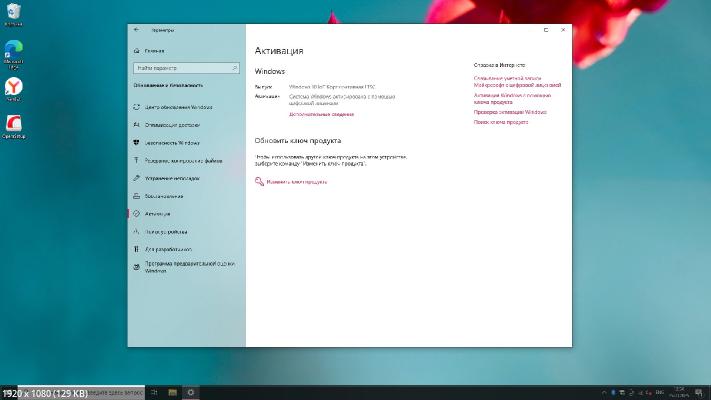Click the Изменить ключ продукта link
This screenshot has width=711, height=400.
click(297, 182)
